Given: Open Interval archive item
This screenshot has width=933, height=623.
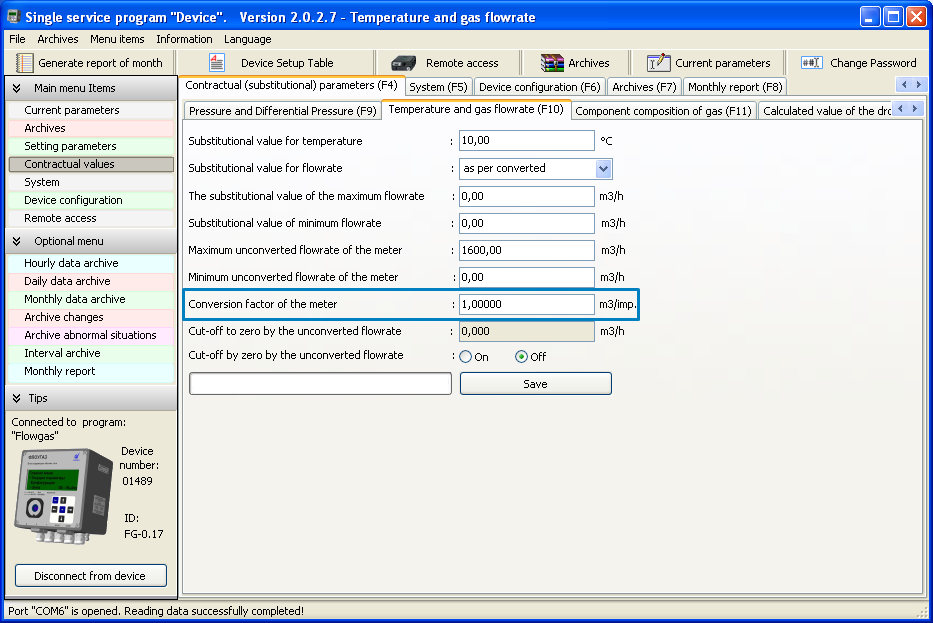Looking at the screenshot, I should pos(91,353).
